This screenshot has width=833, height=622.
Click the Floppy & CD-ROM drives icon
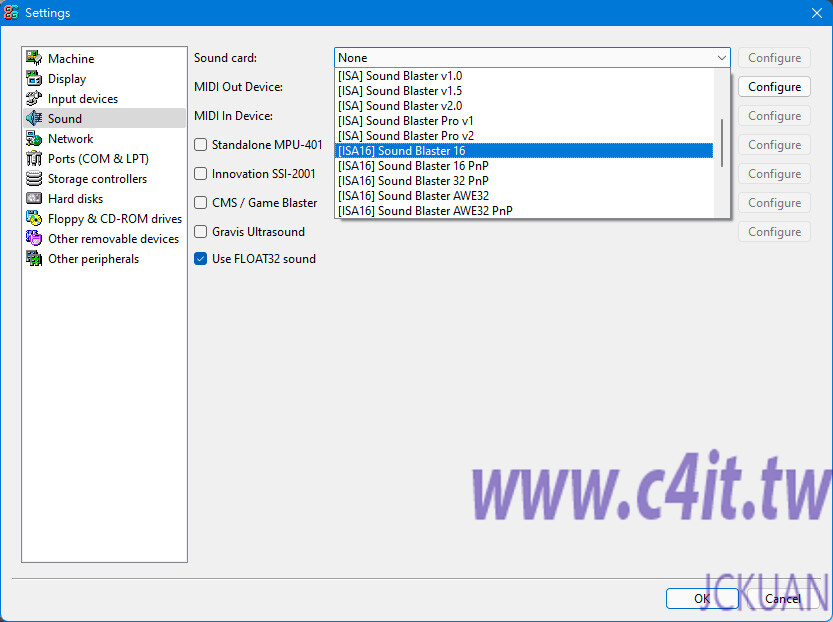click(34, 219)
